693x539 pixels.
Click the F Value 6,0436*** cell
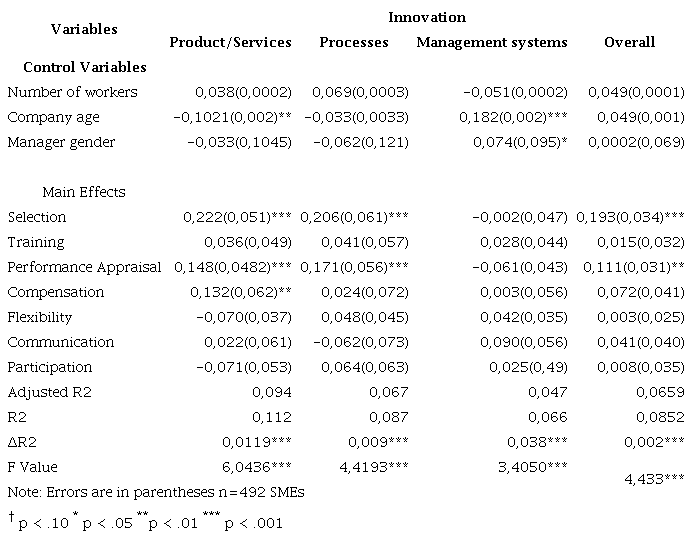point(258,467)
